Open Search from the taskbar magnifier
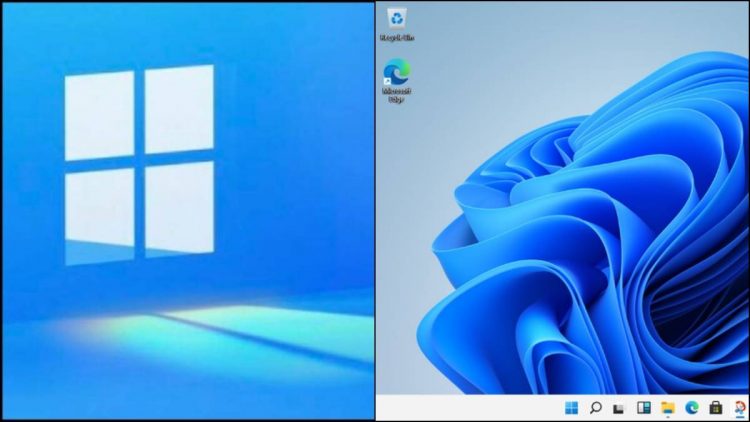This screenshot has height=422, width=750. tap(596, 408)
